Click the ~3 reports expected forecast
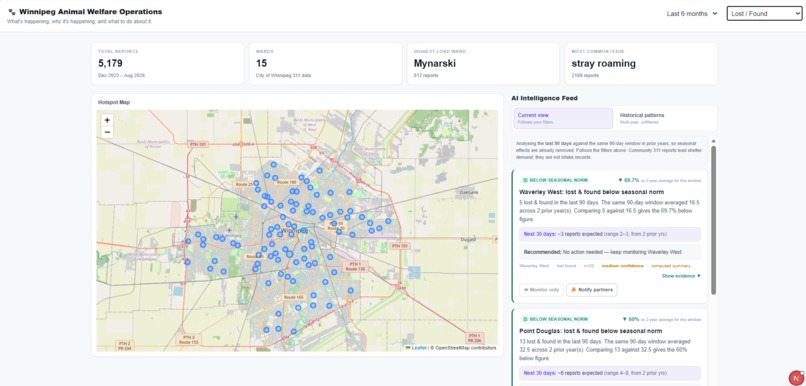806x386 pixels. (610, 234)
